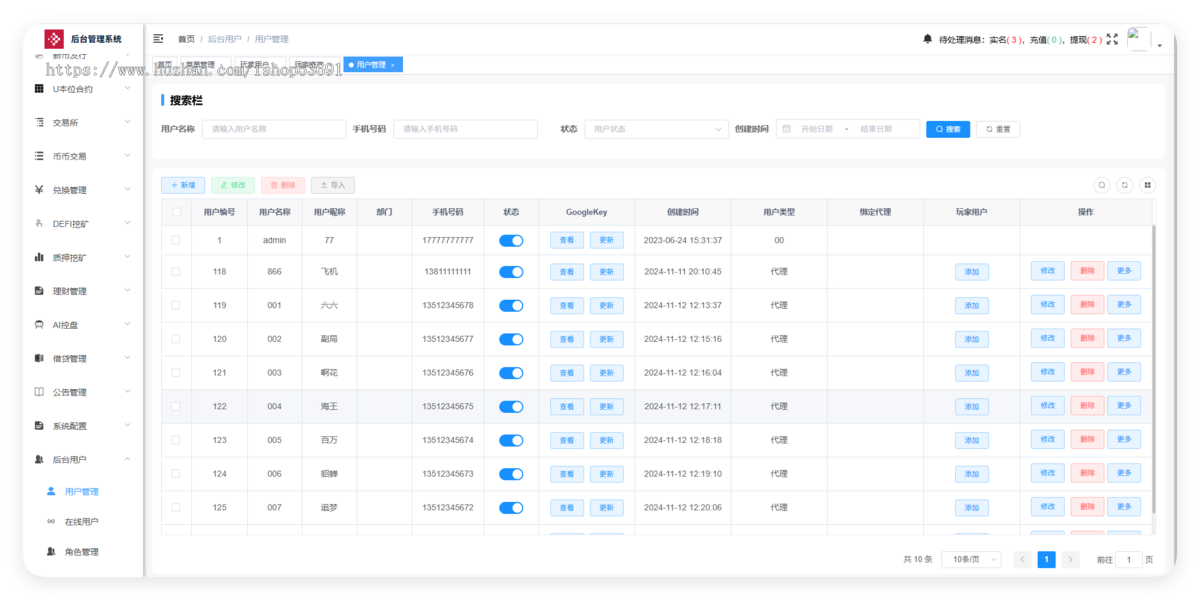Viewport: 1200px width, 600px height.
Task: Toggle the status switch for user 866
Action: coord(511,272)
